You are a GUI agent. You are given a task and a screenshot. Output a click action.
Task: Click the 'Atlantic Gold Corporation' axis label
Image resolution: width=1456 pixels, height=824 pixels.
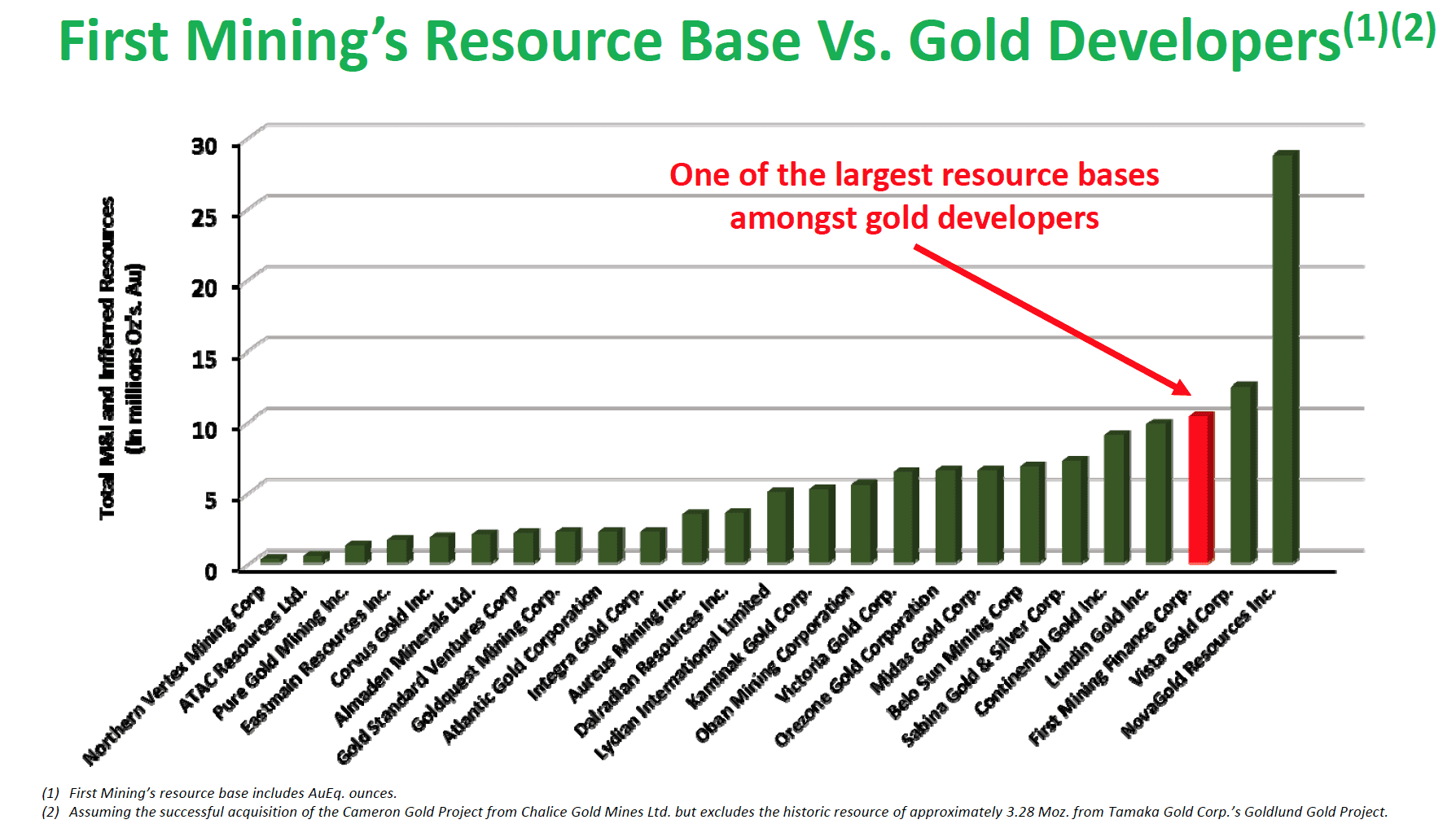[522, 664]
